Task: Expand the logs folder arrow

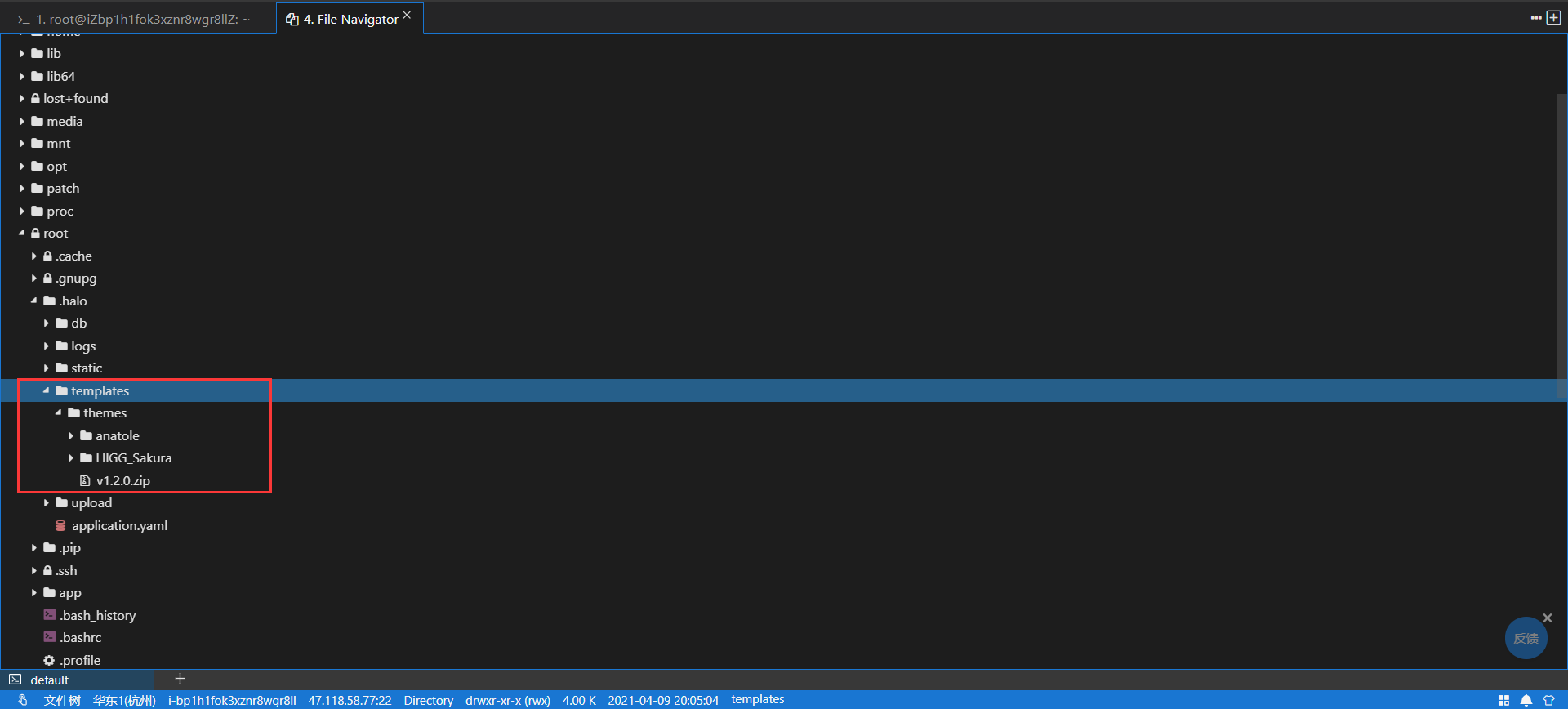Action: (x=46, y=346)
